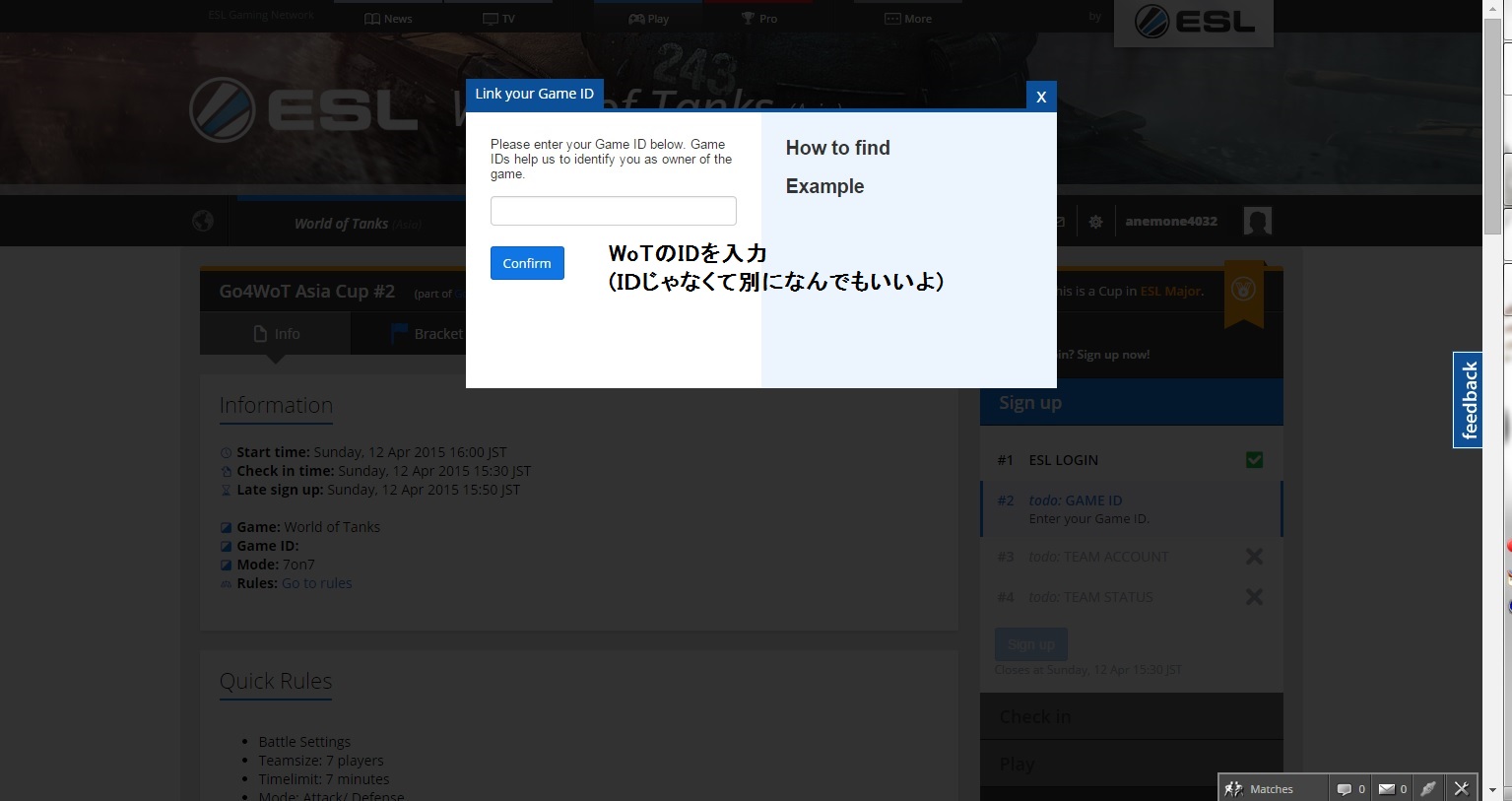1512x801 pixels.
Task: Open the chat bubble icon in bottom bar
Action: tap(1345, 788)
